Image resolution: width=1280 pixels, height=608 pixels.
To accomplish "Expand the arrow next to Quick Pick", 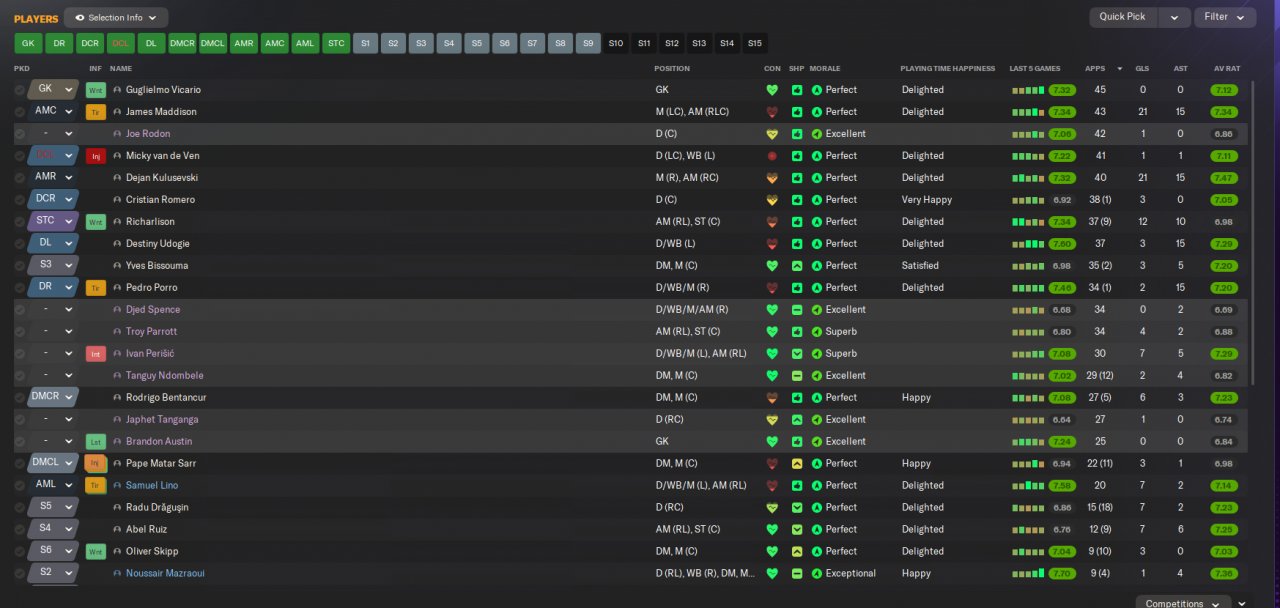I will [1175, 17].
